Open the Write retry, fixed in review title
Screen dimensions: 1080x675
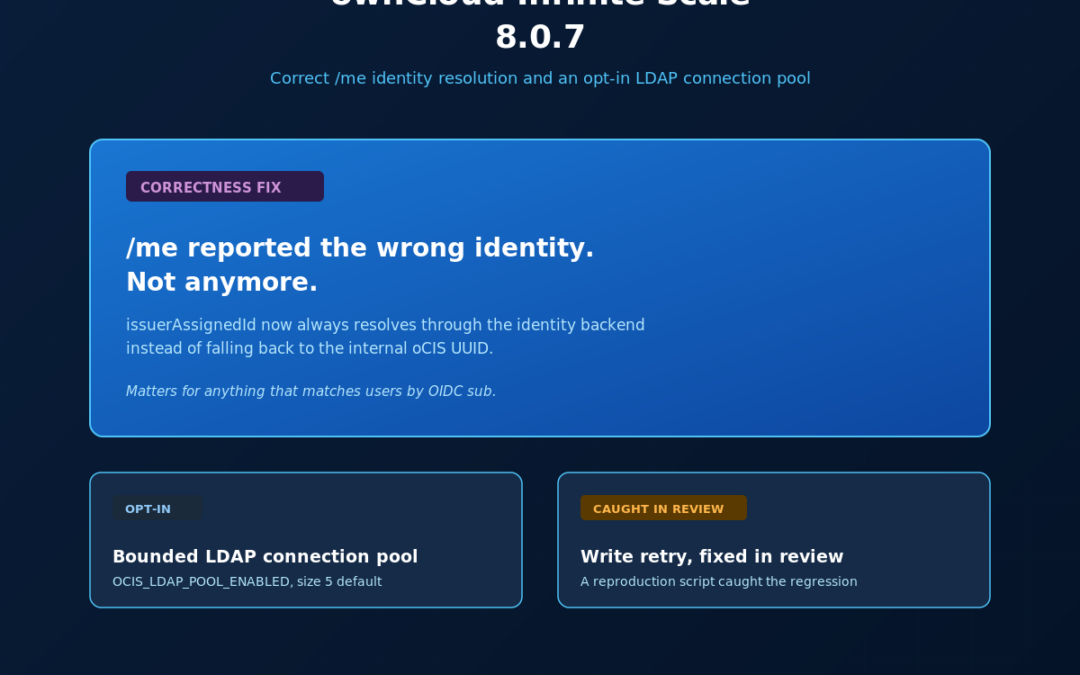tap(712, 557)
